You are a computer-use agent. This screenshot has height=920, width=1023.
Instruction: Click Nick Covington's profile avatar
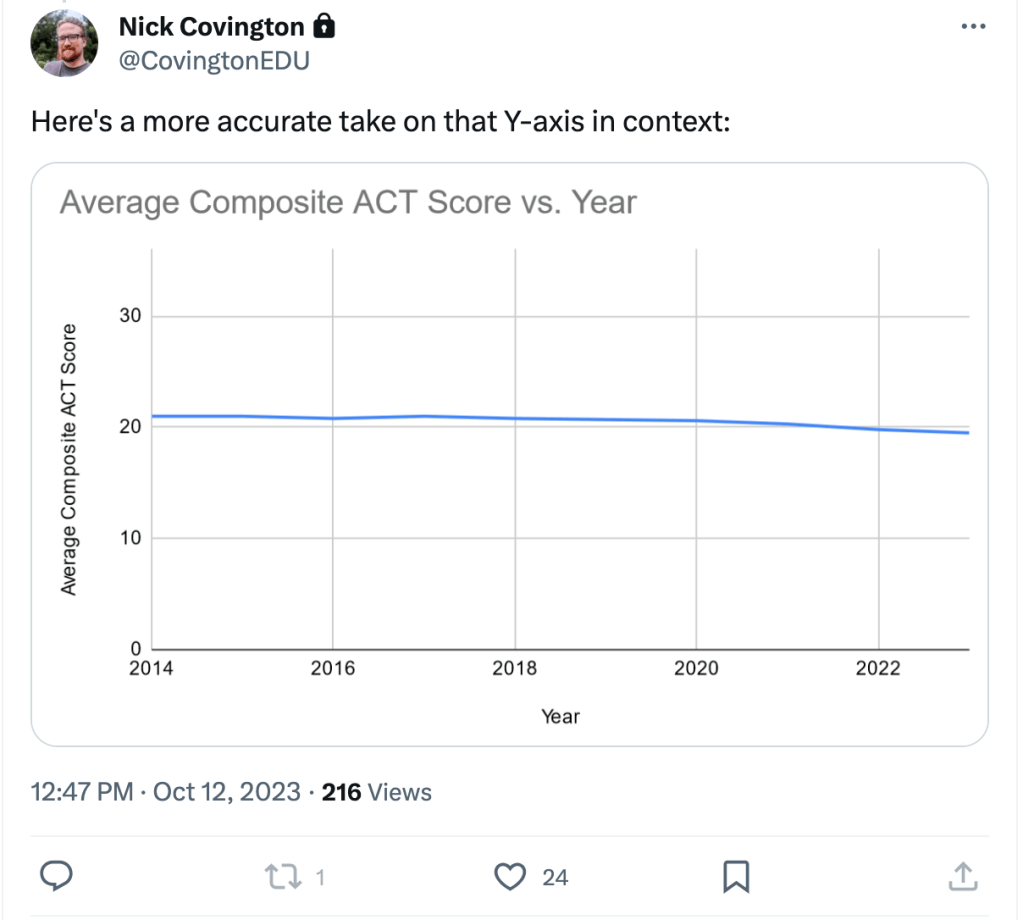(x=64, y=43)
